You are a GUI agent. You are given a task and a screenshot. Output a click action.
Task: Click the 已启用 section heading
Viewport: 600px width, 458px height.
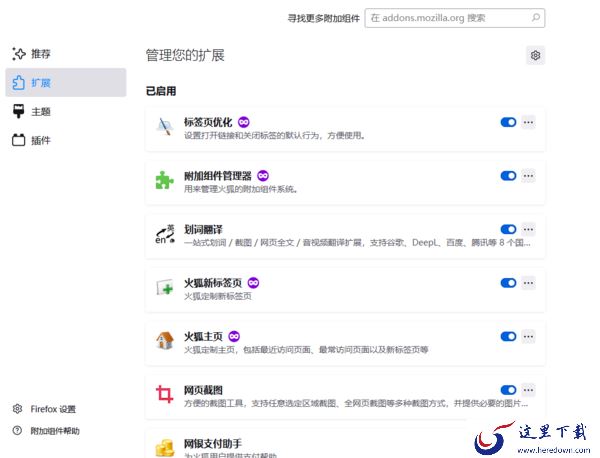click(x=161, y=91)
